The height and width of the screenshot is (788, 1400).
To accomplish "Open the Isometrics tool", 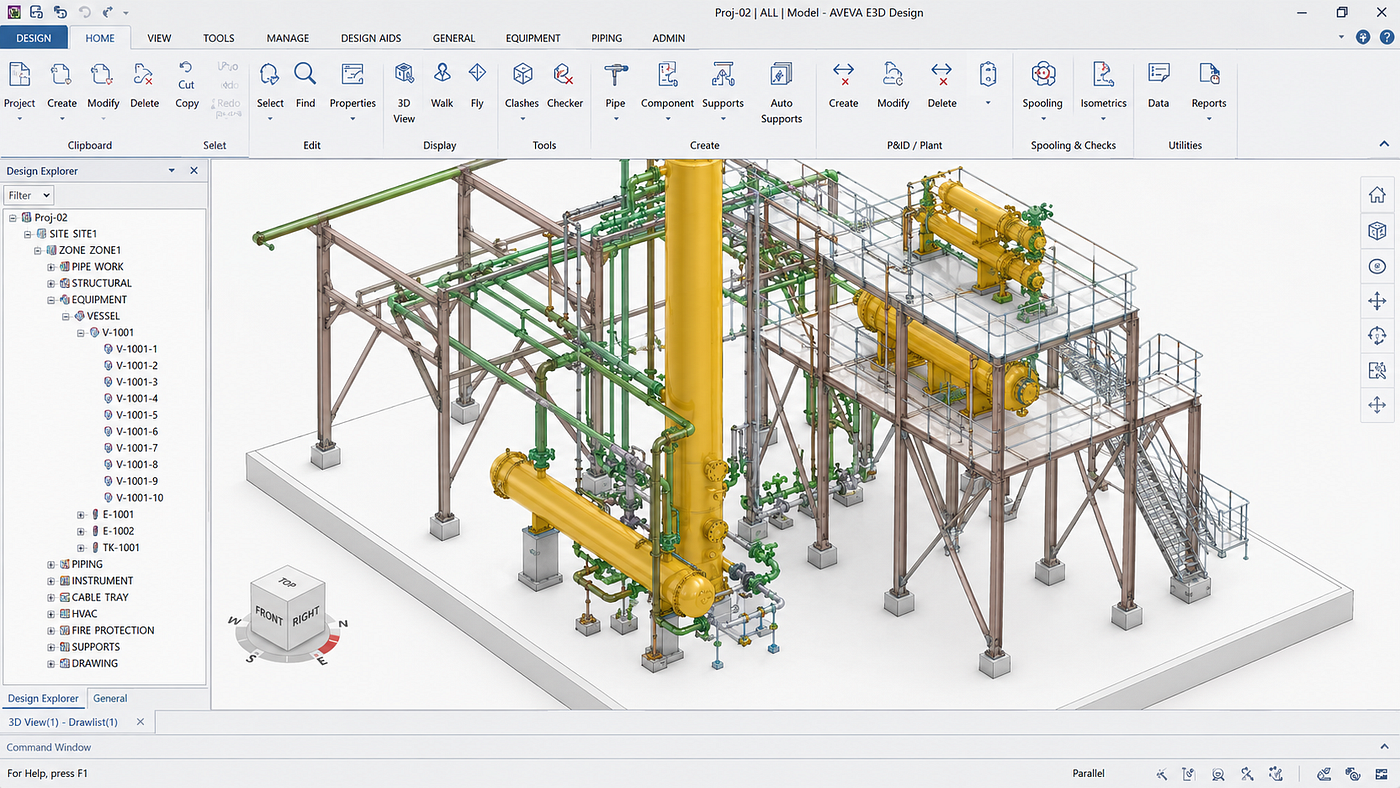I will click(1103, 85).
